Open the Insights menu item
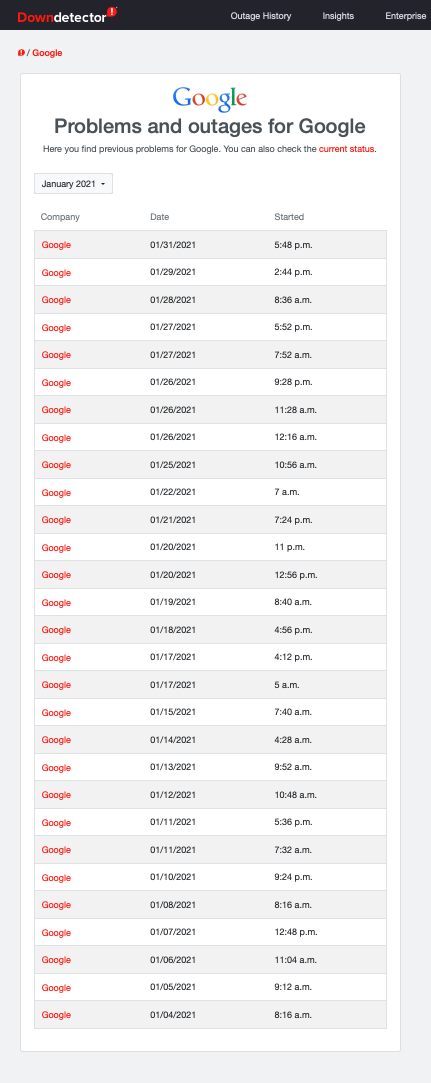This screenshot has width=431, height=1083. tap(338, 16)
